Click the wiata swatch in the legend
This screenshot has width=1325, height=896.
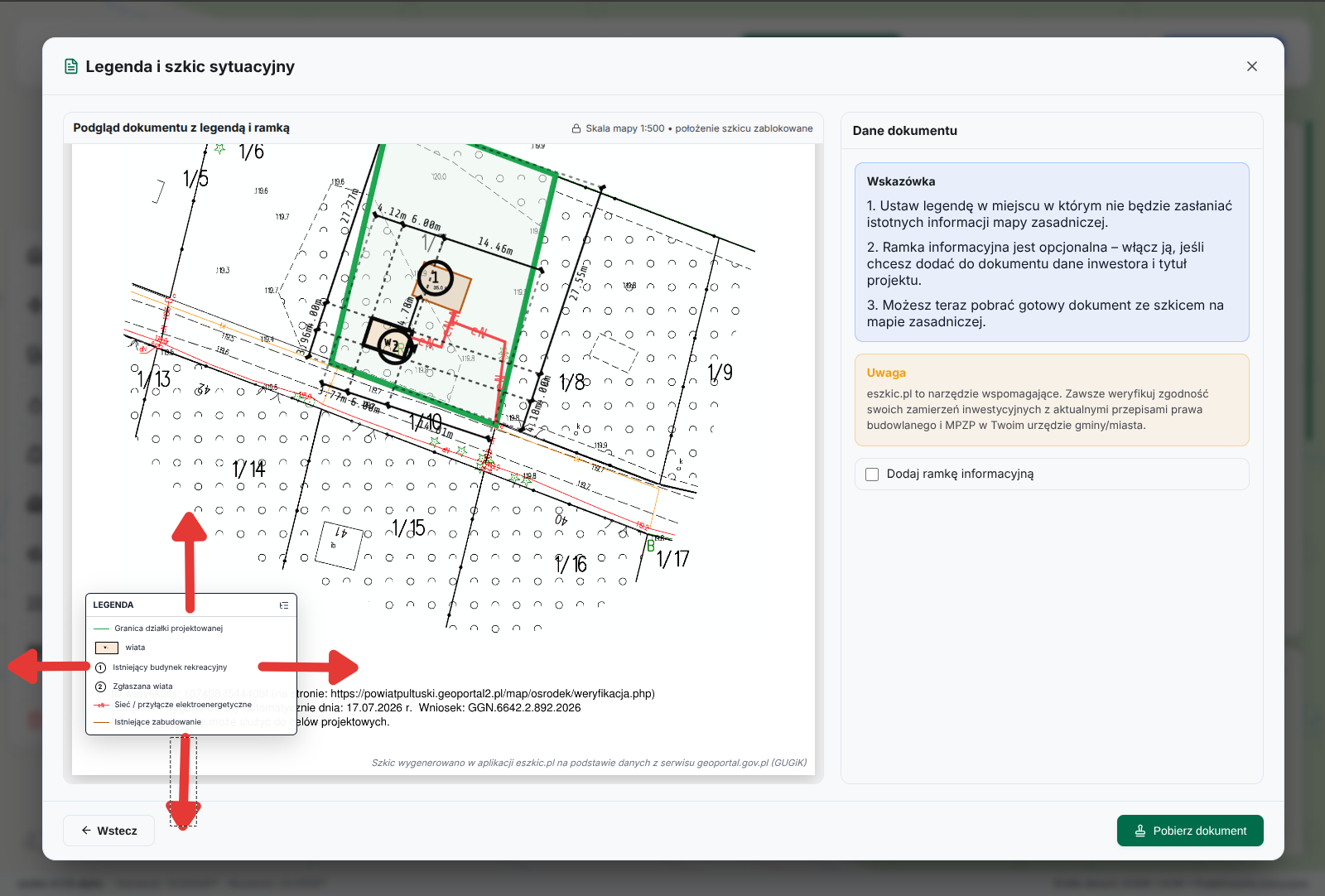pos(107,648)
